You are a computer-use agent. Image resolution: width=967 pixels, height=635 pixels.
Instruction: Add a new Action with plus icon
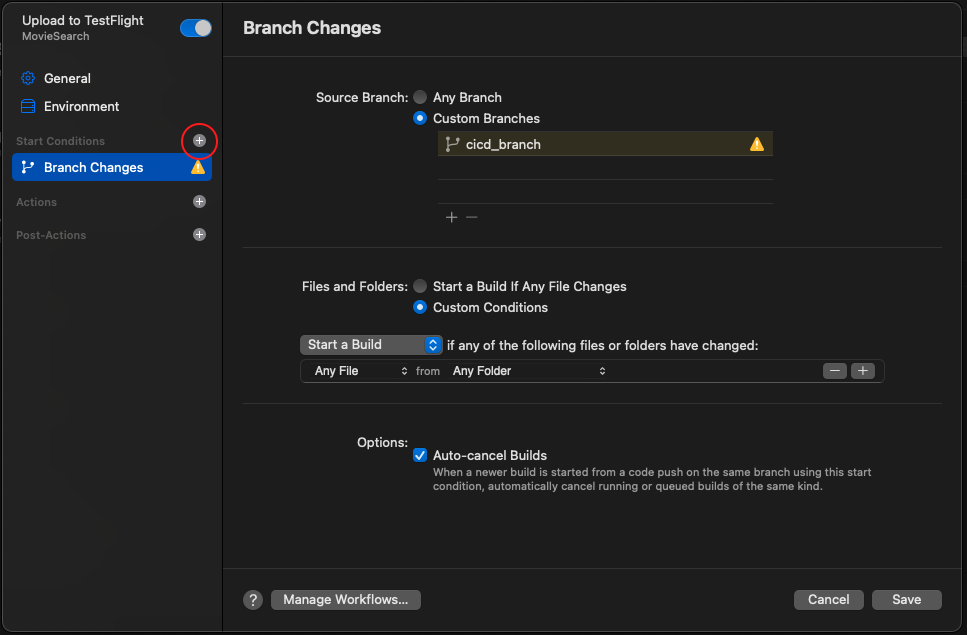point(199,202)
